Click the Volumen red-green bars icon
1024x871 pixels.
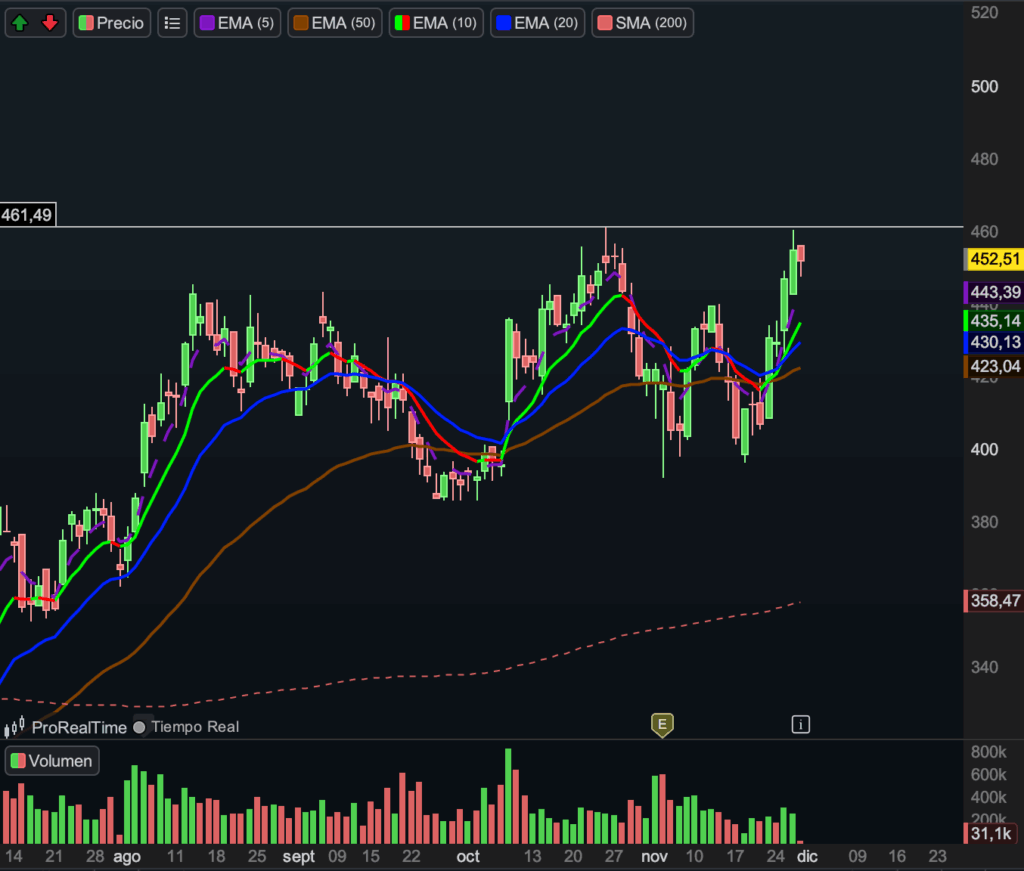(x=18, y=761)
